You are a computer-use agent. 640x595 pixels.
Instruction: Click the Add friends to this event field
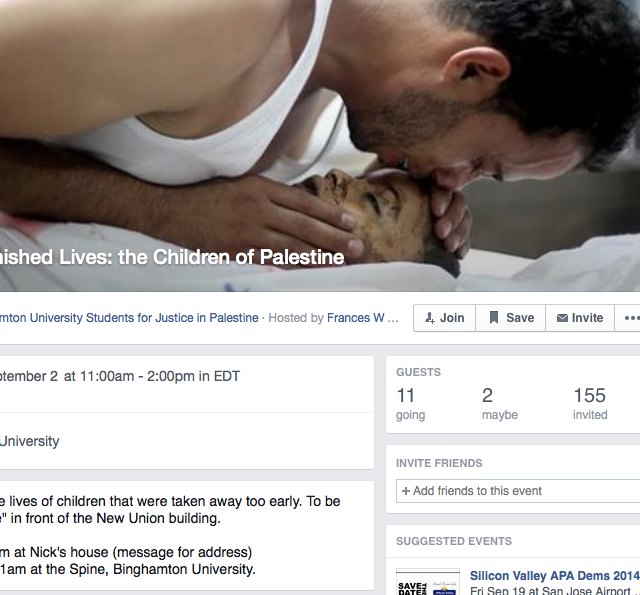pyautogui.click(x=518, y=491)
